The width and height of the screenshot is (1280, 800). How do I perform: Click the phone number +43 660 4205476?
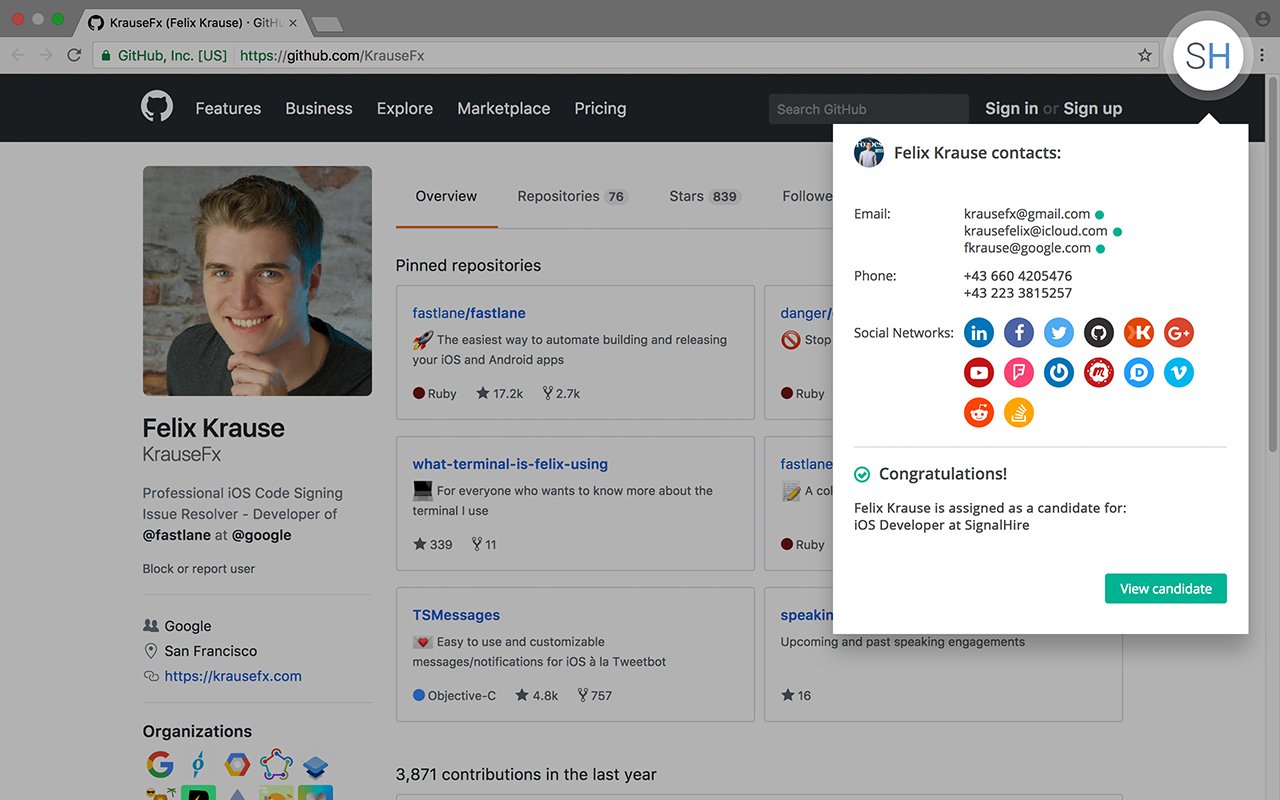(1018, 276)
